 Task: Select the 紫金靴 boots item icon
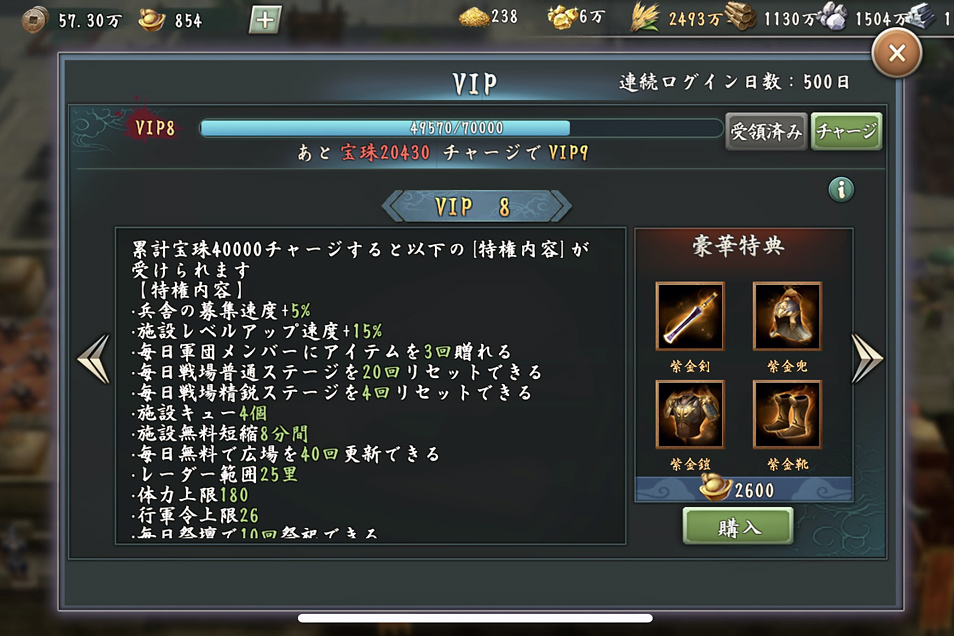pyautogui.click(x=787, y=414)
